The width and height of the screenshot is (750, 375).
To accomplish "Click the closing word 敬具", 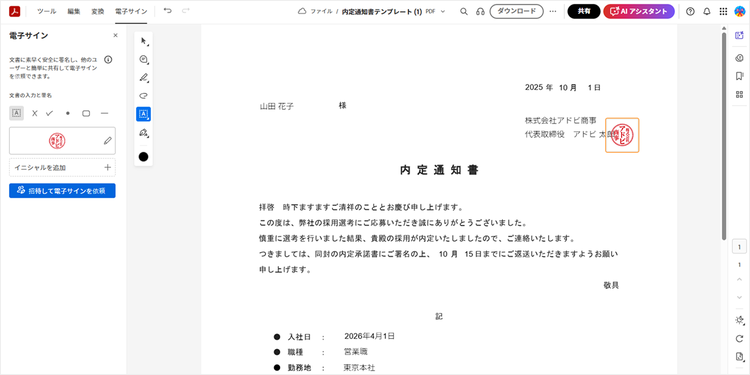I will tap(611, 285).
